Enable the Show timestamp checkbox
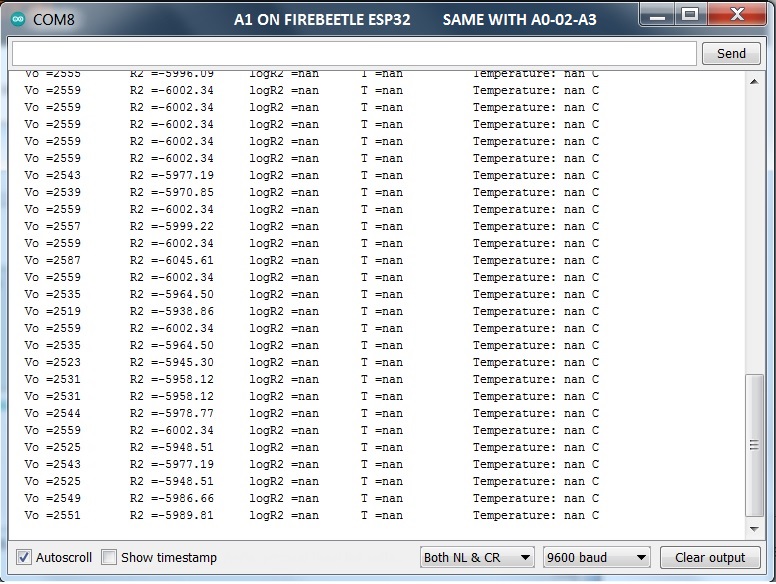This screenshot has width=776, height=584. coord(108,557)
